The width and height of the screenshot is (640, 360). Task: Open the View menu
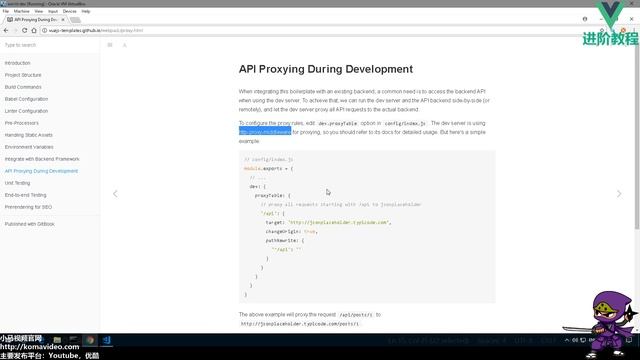coord(38,11)
